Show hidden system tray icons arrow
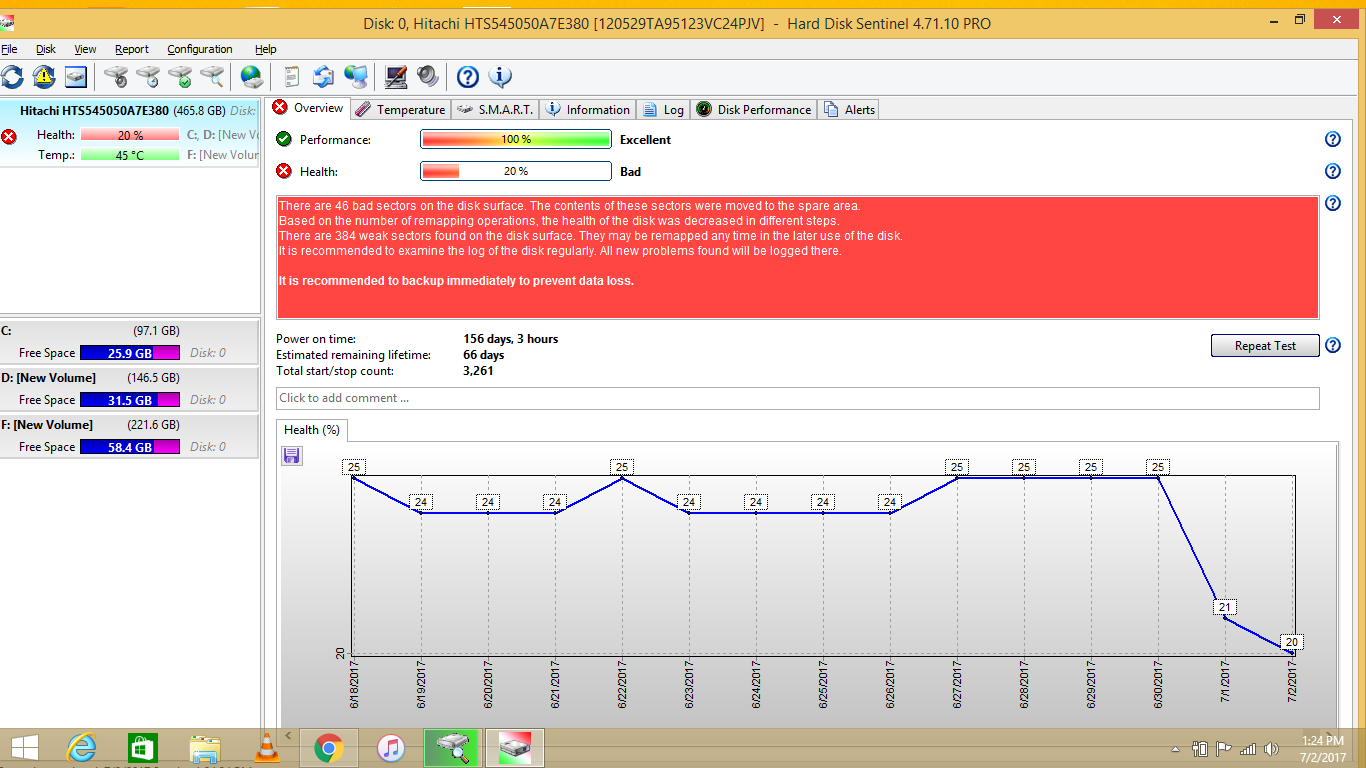Screen dimensions: 1366x768 point(1176,749)
